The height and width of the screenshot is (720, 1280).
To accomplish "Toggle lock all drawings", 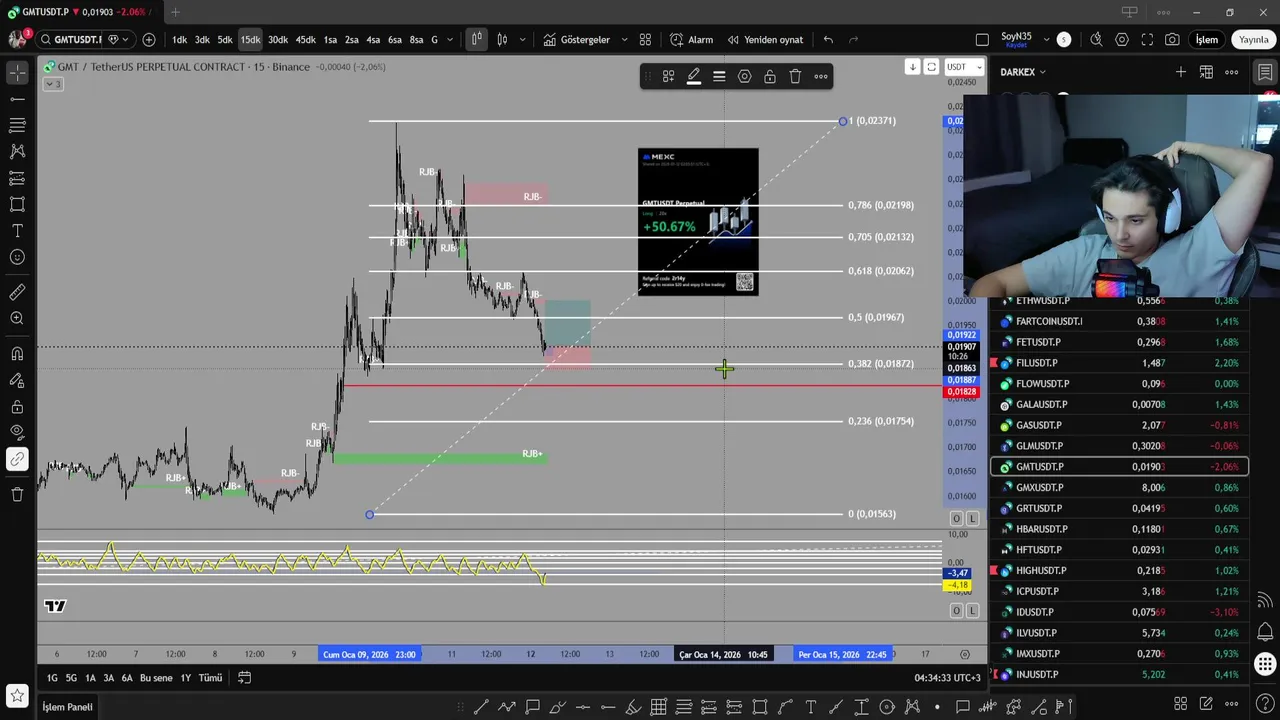I will [17, 407].
